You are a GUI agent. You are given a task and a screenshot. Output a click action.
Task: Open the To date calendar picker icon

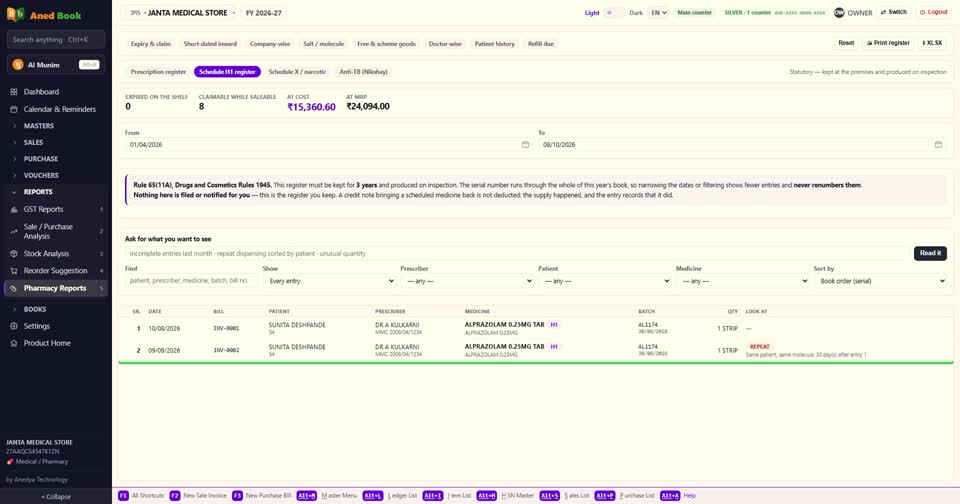(x=938, y=145)
